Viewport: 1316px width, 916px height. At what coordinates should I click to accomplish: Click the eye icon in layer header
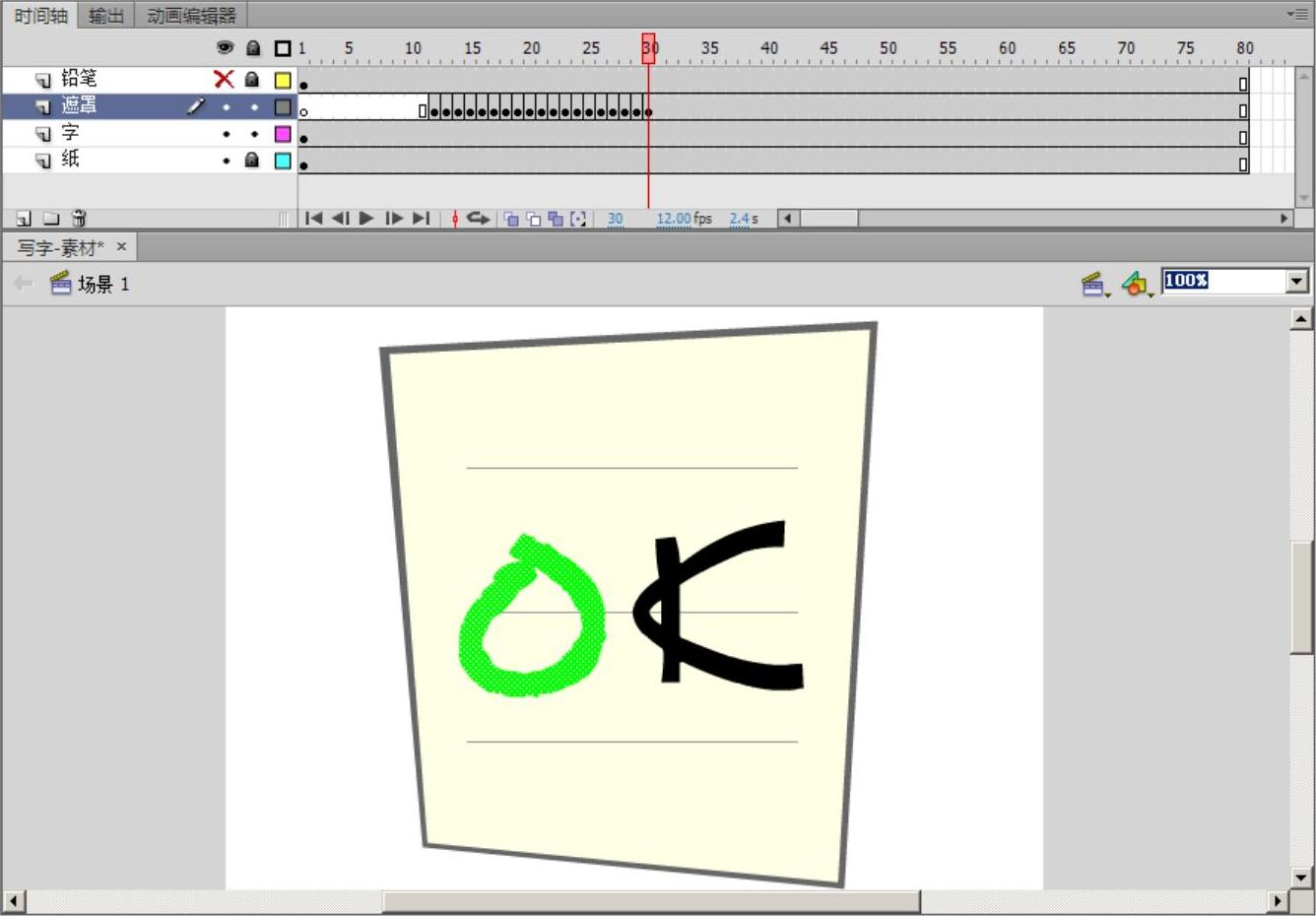[x=226, y=47]
